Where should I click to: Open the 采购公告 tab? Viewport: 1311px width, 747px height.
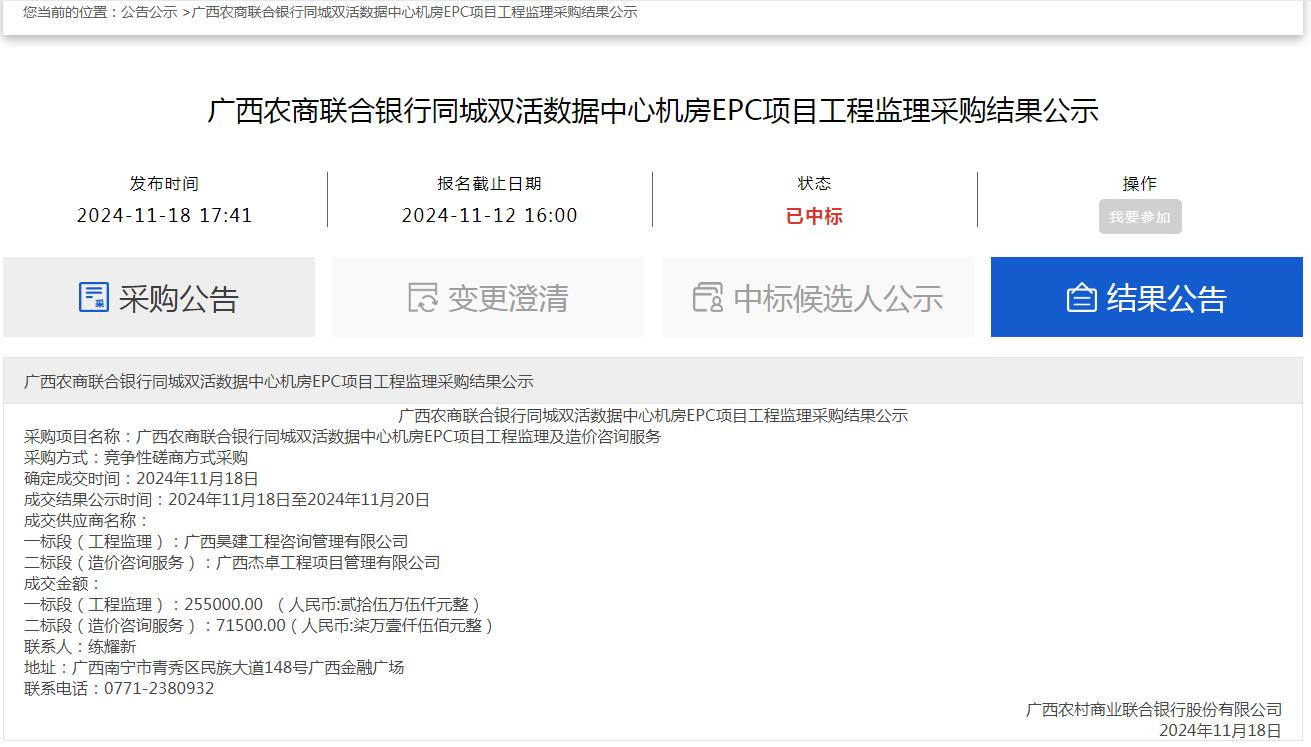(x=159, y=297)
